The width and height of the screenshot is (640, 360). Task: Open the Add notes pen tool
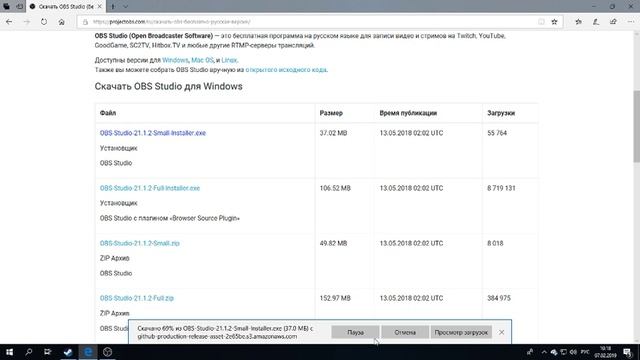[x=596, y=22]
